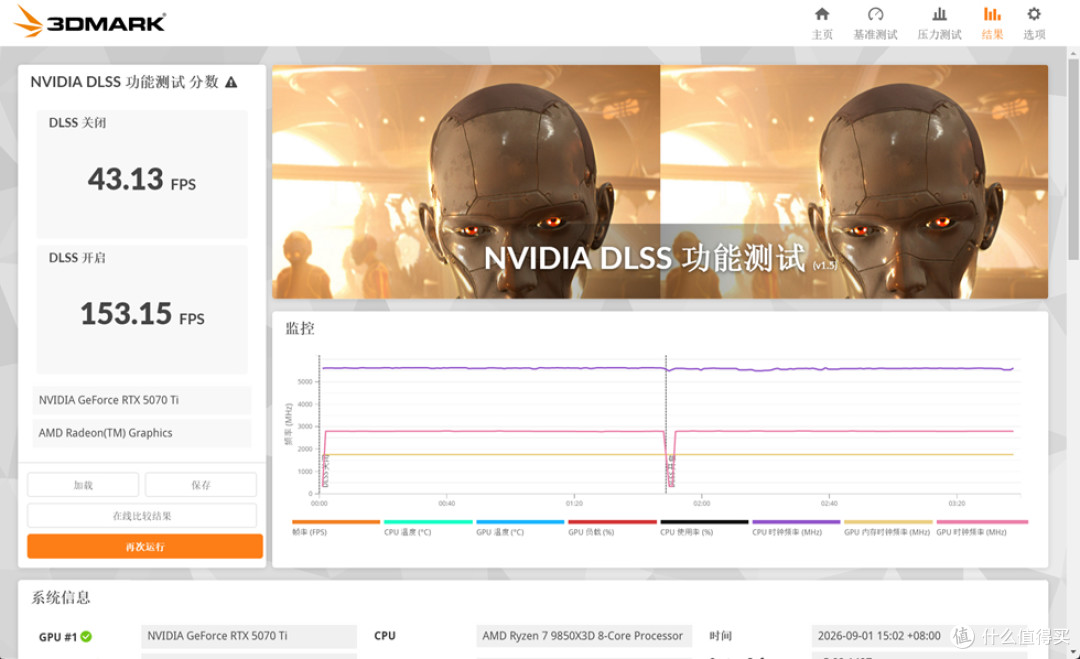1080x659 pixels.
Task: Toggle the CPU clock frequency legend series
Action: (x=796, y=527)
